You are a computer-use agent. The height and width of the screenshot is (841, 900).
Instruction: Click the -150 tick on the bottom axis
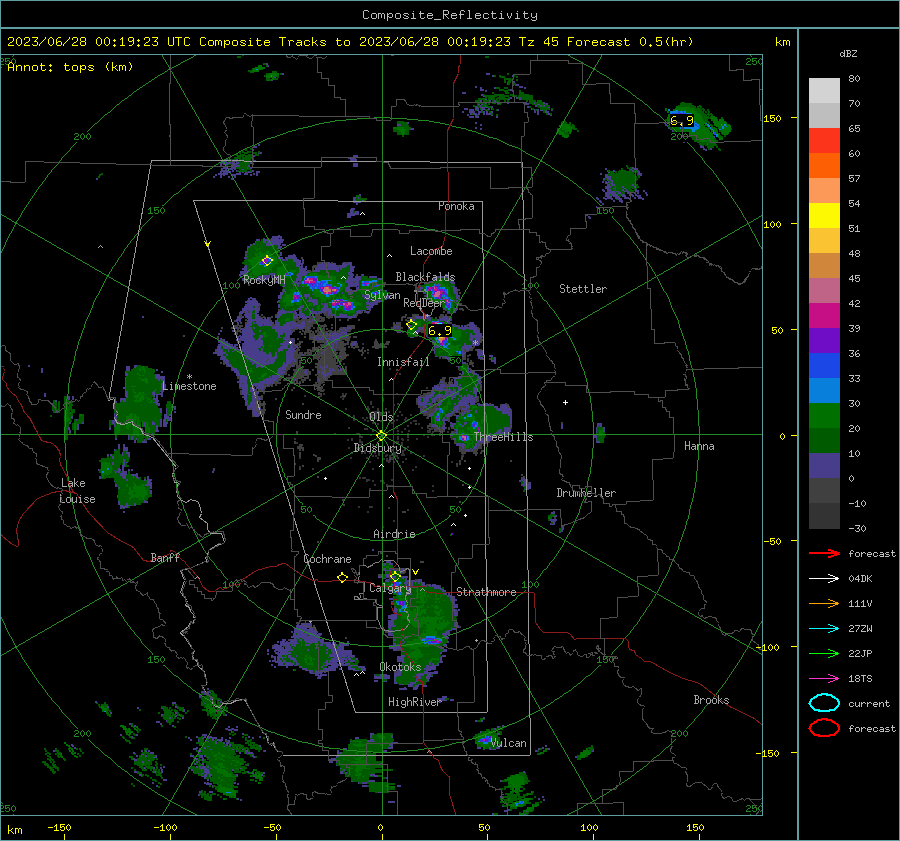59,827
